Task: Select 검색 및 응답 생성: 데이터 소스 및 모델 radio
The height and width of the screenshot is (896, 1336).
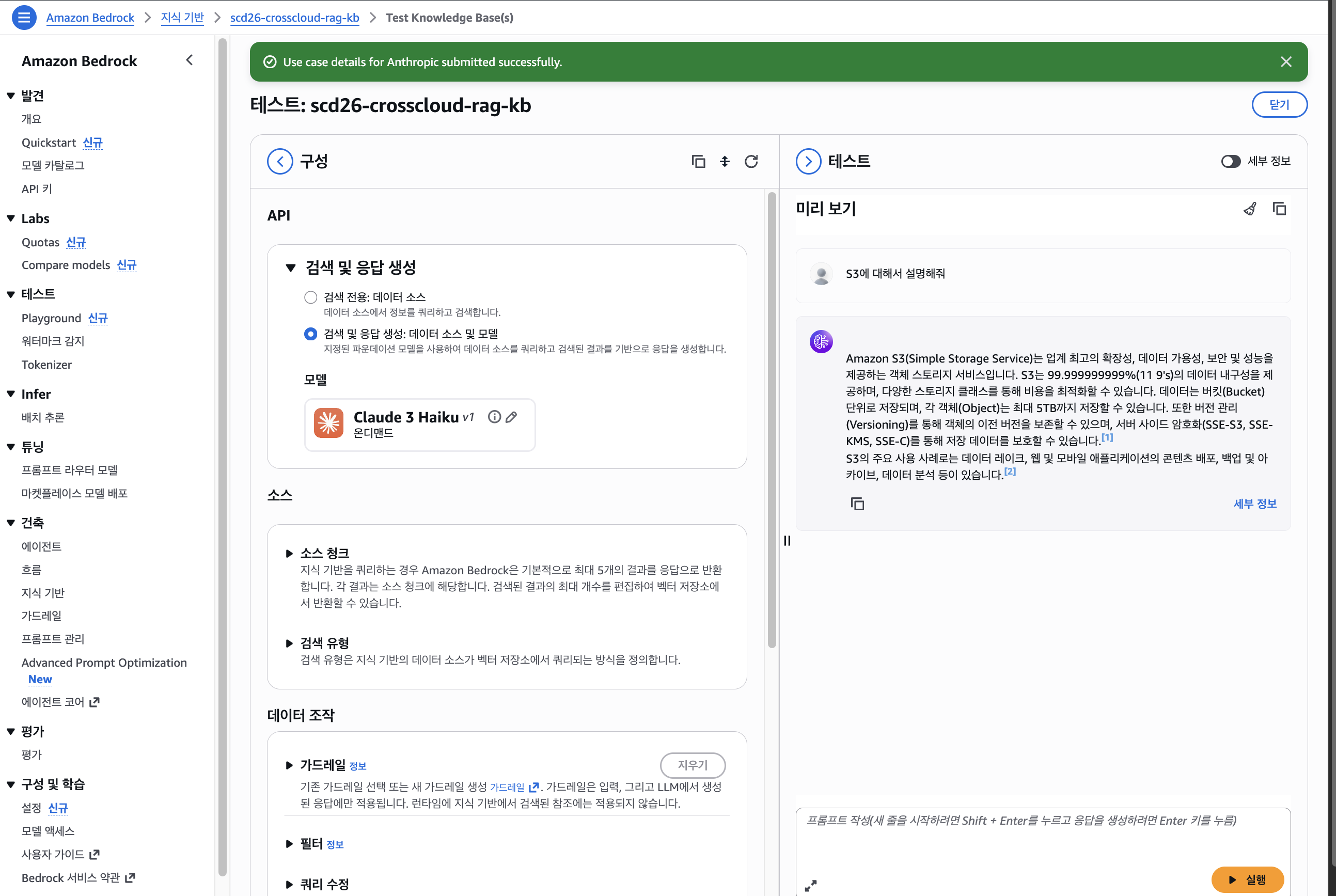Action: [310, 334]
